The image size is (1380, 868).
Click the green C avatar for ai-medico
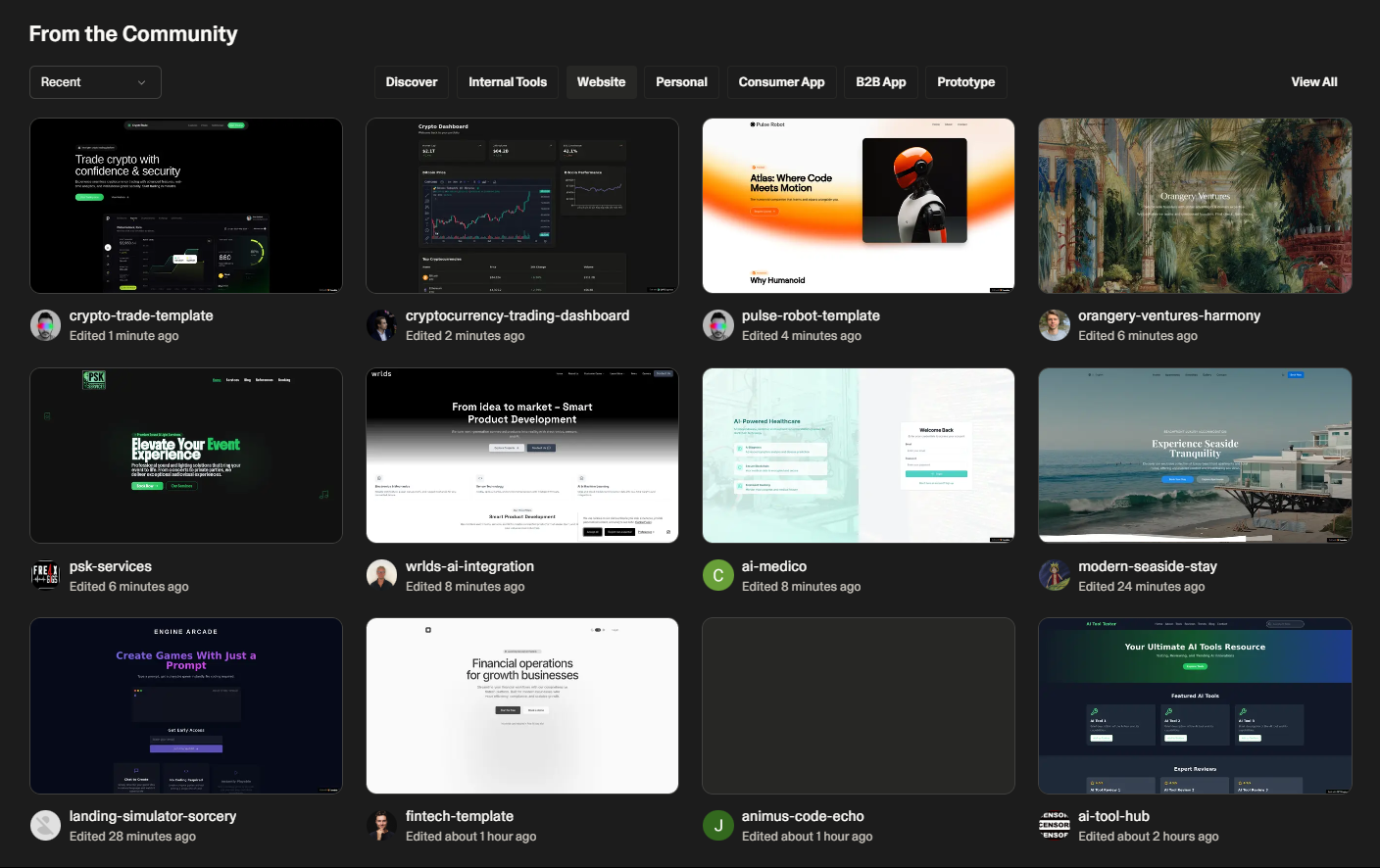(x=717, y=575)
